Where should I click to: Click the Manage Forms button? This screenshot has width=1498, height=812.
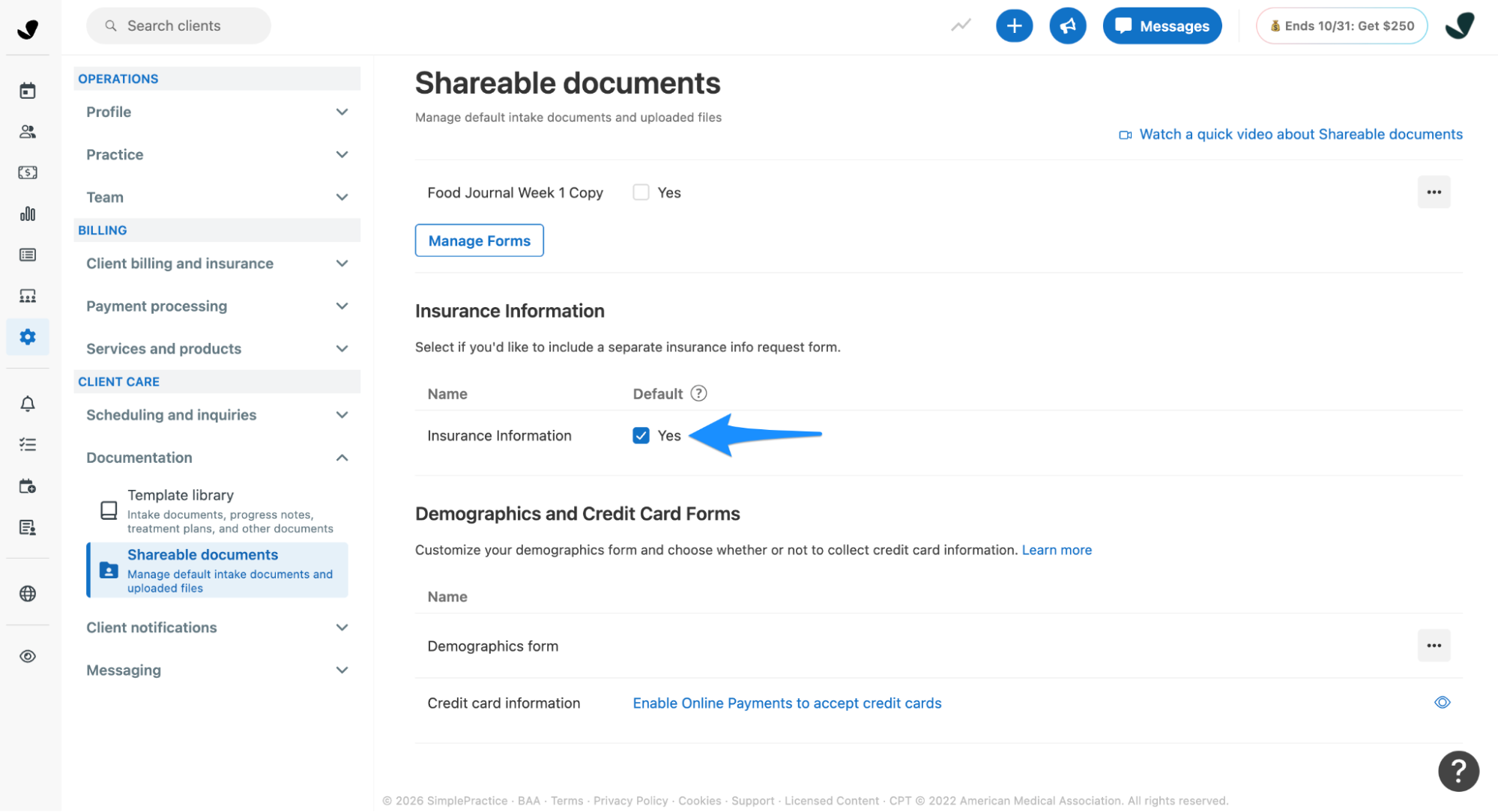[x=480, y=240]
